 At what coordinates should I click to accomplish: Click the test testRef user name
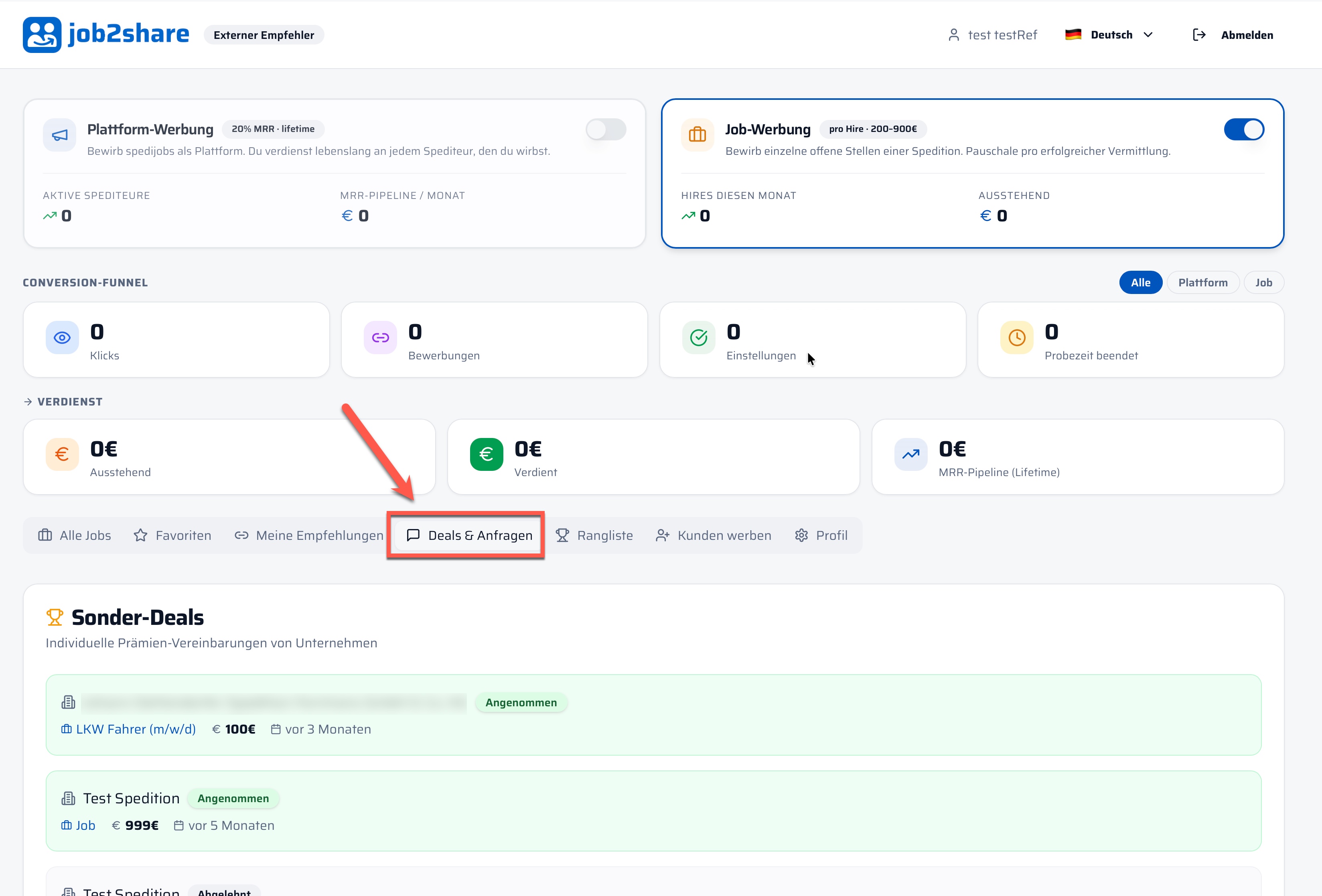[x=1002, y=35]
